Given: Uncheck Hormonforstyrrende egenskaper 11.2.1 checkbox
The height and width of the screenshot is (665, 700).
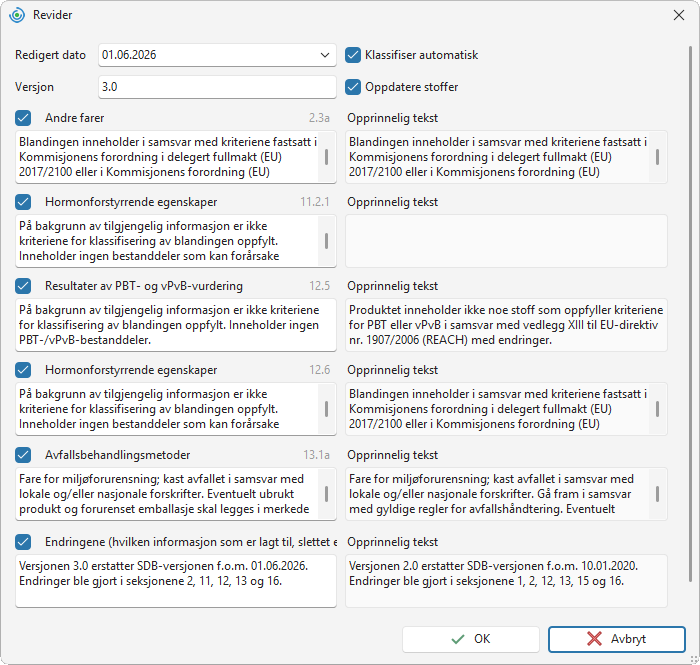Looking at the screenshot, I should (x=23, y=202).
